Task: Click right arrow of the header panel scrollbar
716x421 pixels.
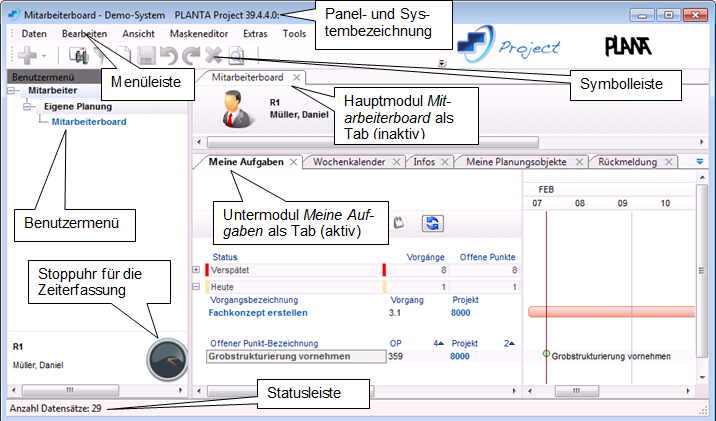Action: (x=702, y=142)
